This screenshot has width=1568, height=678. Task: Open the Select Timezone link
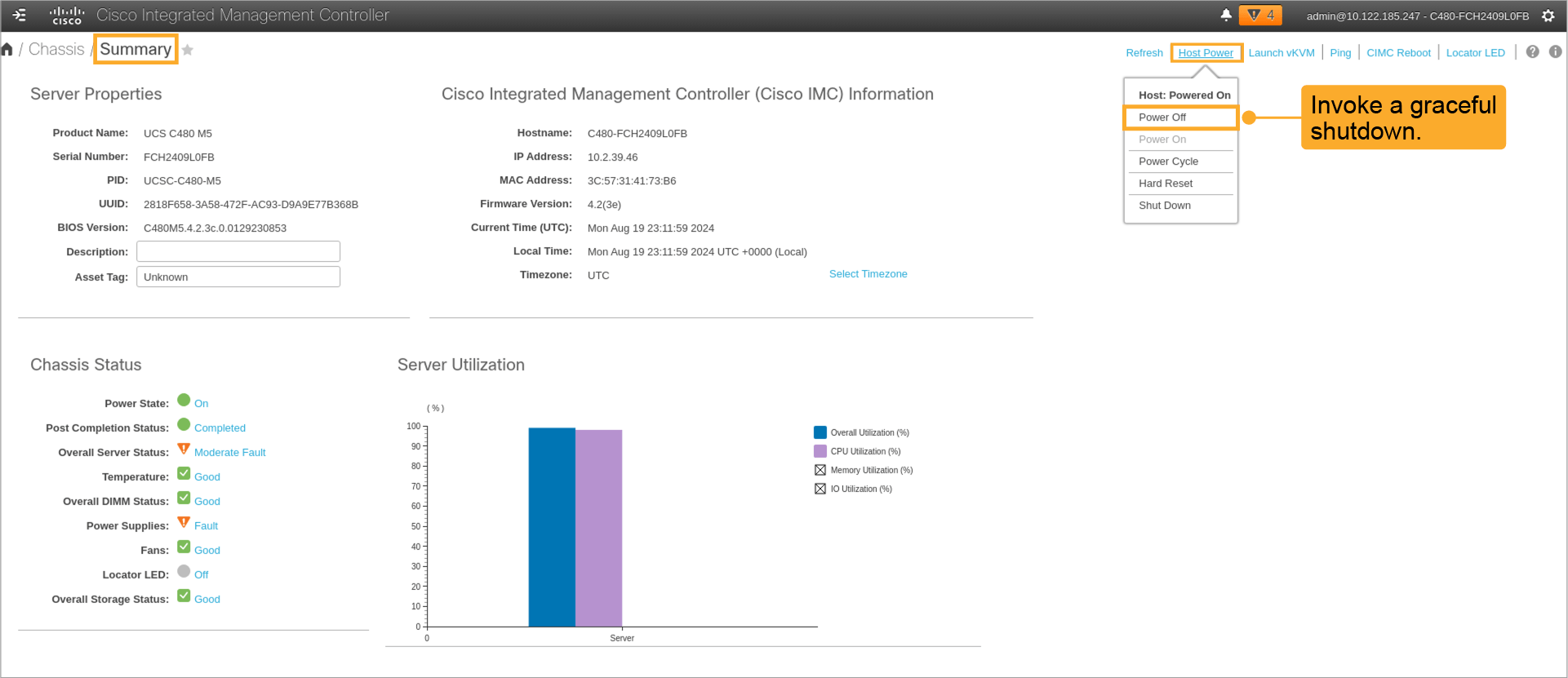coord(868,274)
